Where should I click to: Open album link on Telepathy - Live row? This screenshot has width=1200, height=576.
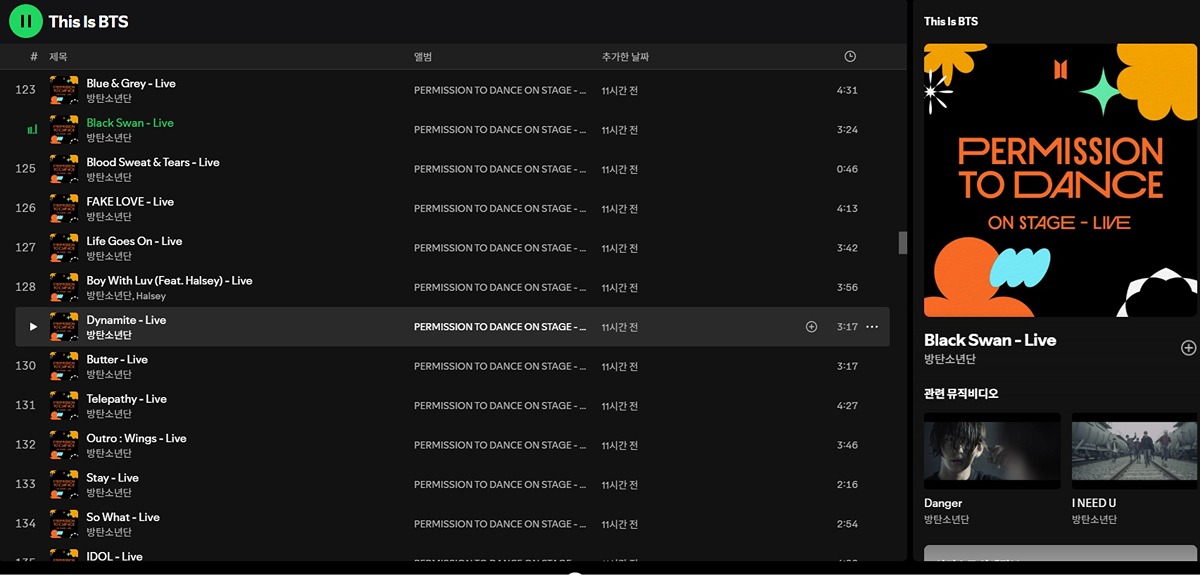tap(500, 405)
